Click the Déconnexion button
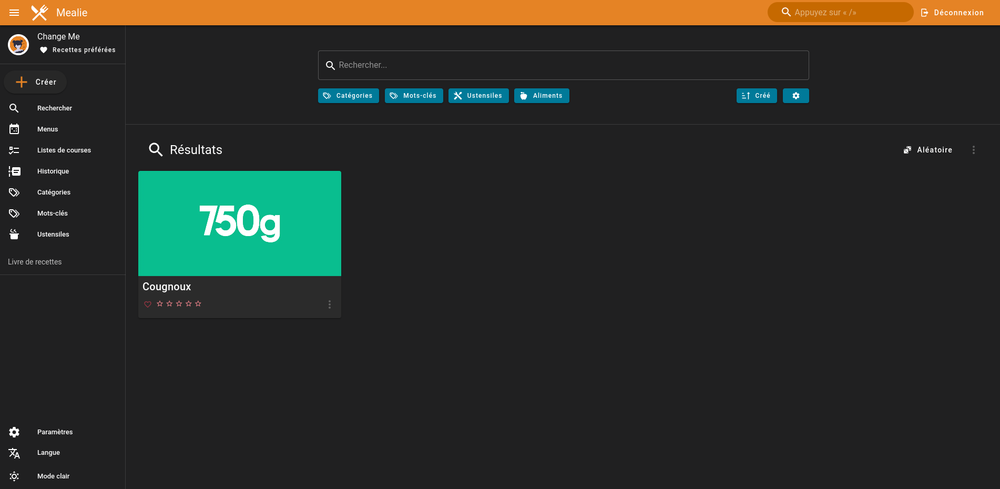 tap(952, 12)
